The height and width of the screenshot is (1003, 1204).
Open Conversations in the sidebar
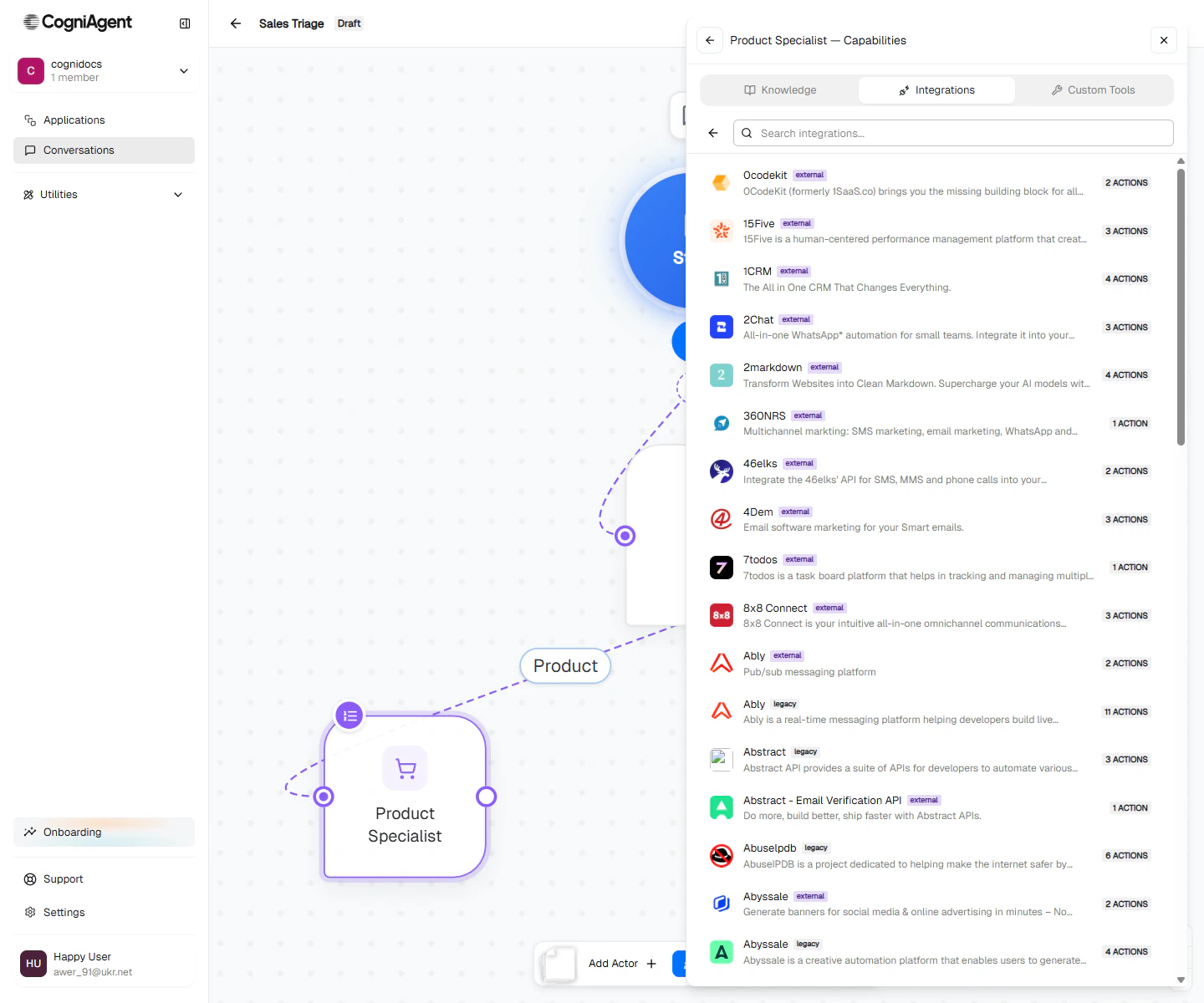[104, 150]
